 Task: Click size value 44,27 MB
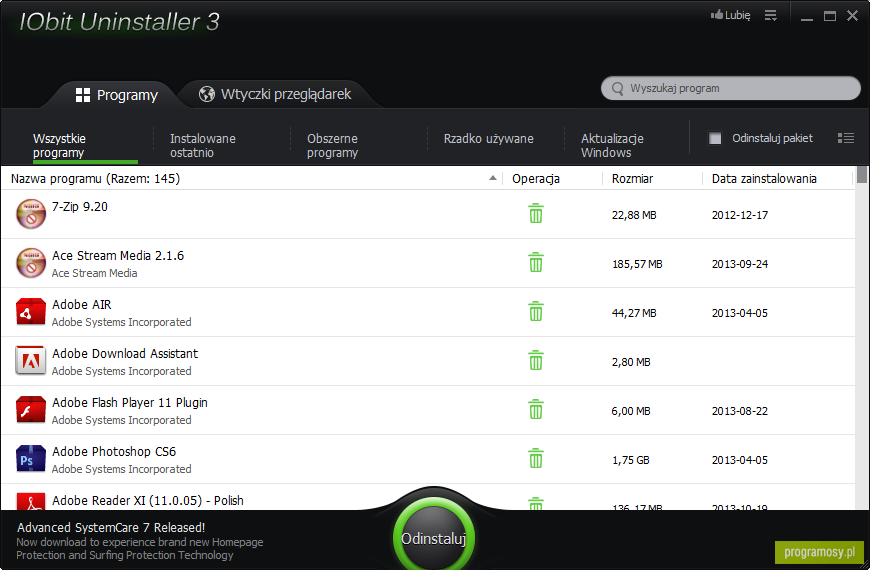tap(634, 313)
